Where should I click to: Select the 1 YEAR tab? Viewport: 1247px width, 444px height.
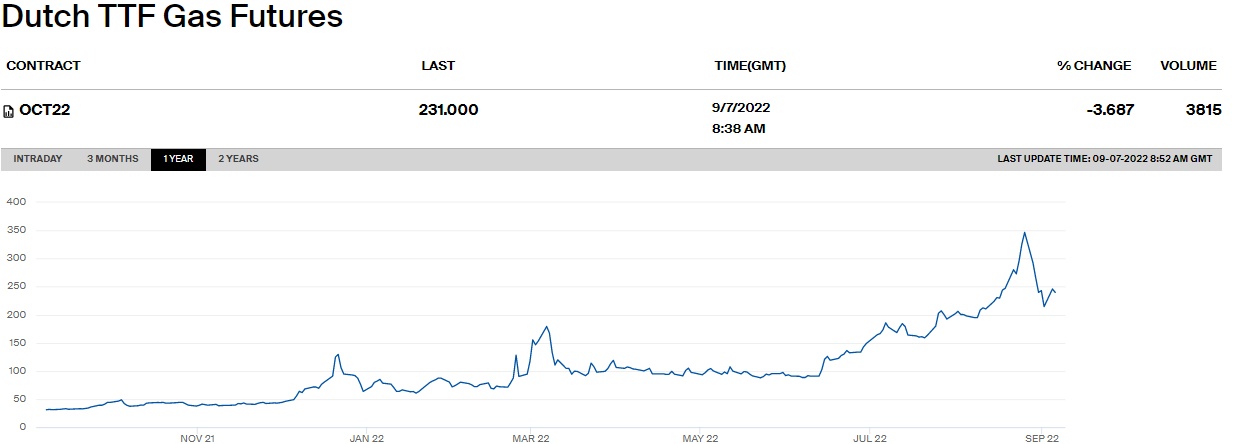point(178,159)
